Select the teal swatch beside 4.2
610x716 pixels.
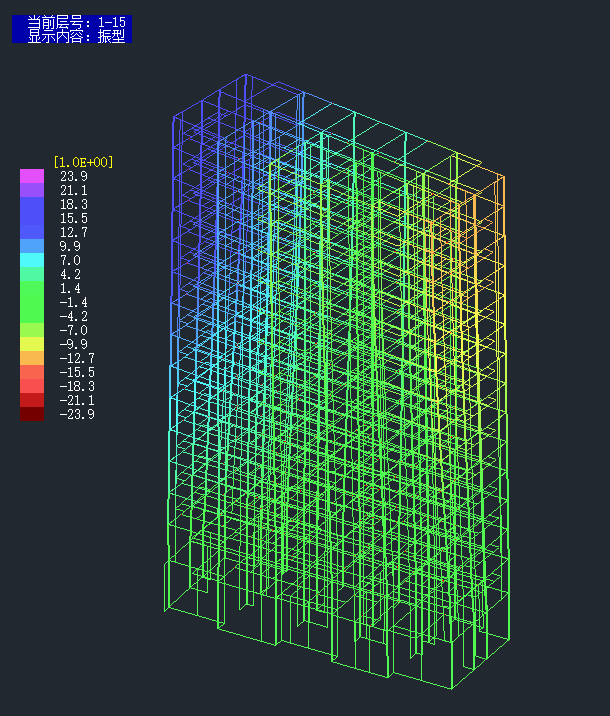tap(32, 274)
